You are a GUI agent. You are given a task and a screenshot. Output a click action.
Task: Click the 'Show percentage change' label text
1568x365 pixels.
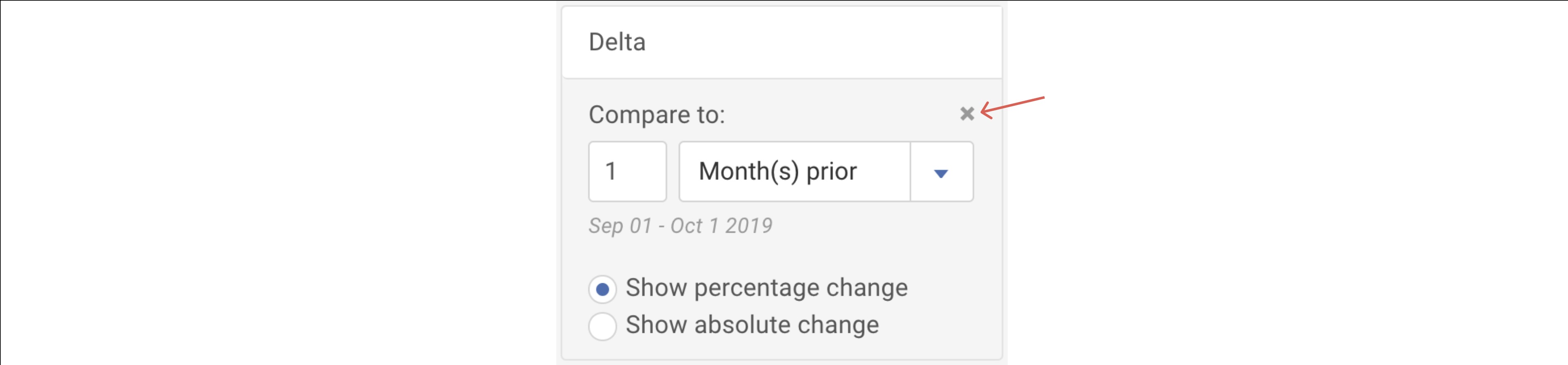(766, 288)
